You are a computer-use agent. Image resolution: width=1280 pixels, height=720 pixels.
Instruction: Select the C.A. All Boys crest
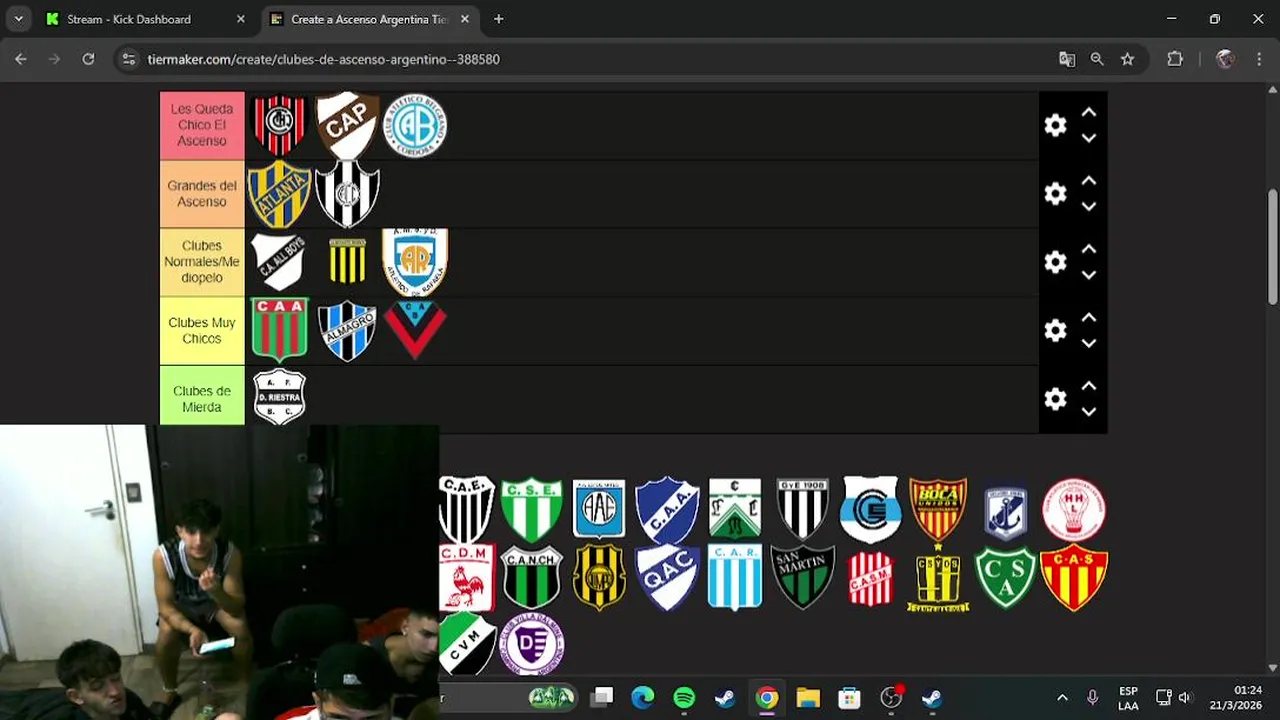[x=279, y=262]
